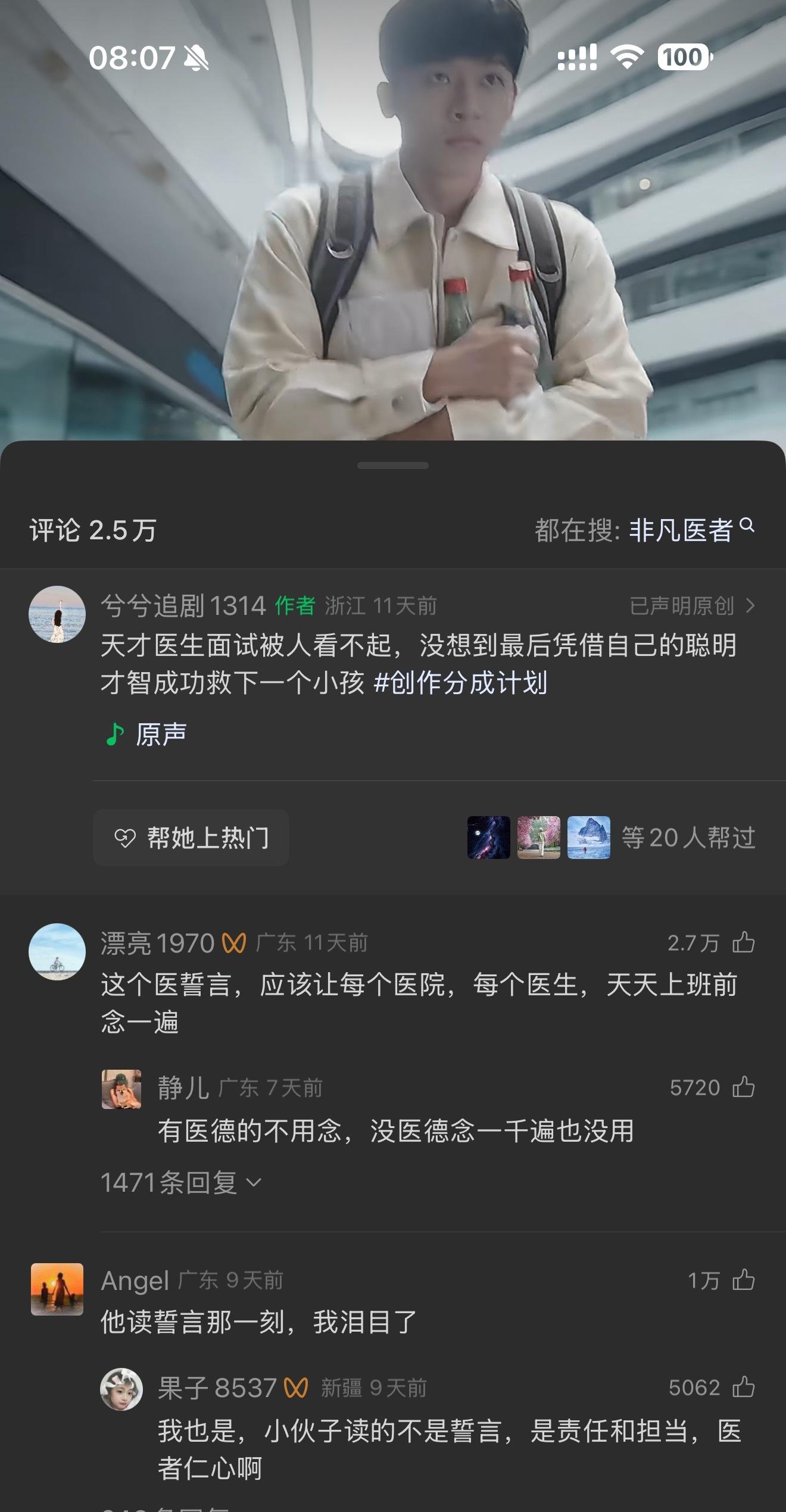Image resolution: width=786 pixels, height=1512 pixels.
Task: Like 静儿's reply with 5720 likes
Action: [x=743, y=1088]
